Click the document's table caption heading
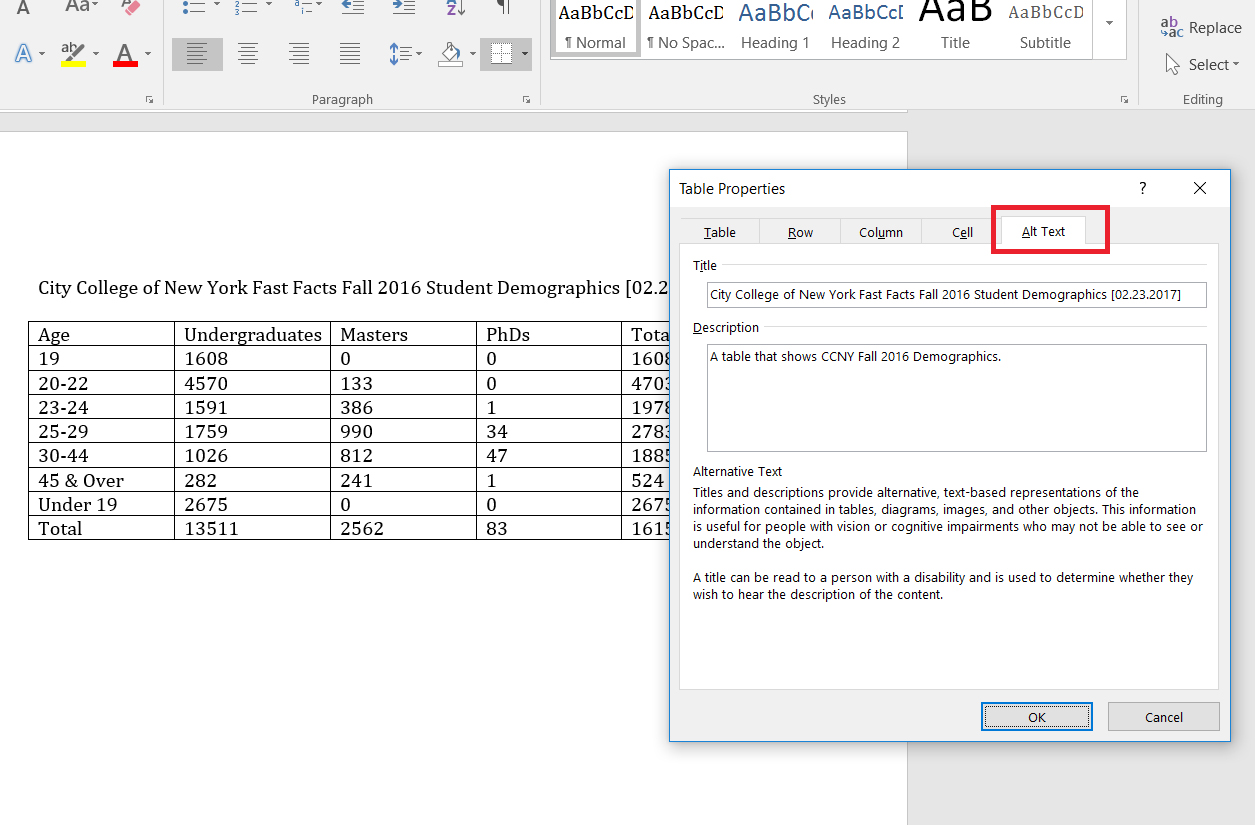Viewport: 1255px width, 825px height. click(x=353, y=288)
